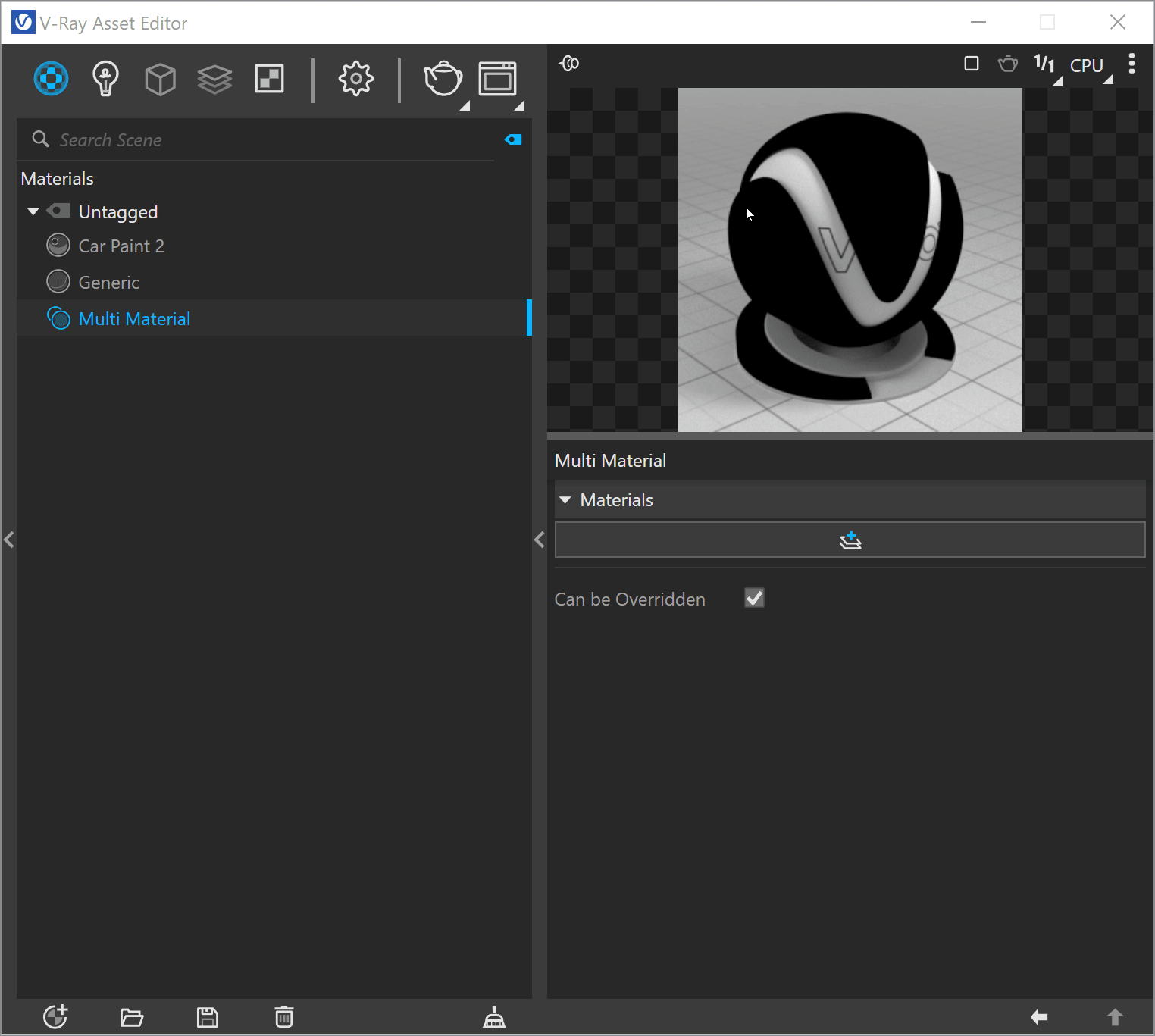Click the V-Ray logo in title bar

click(23, 23)
